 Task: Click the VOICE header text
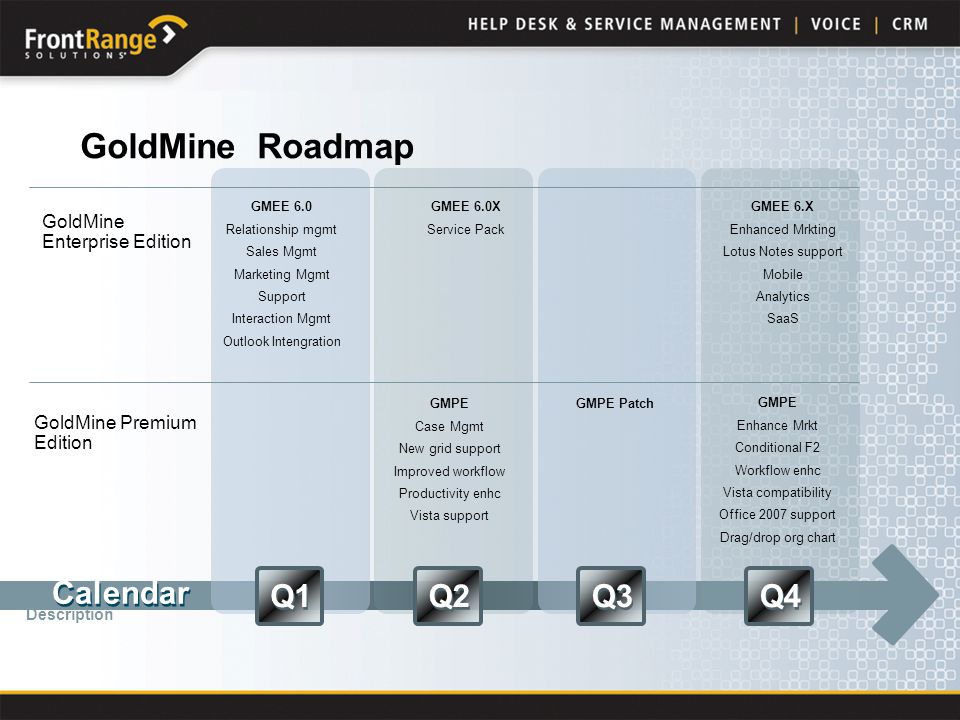[836, 24]
